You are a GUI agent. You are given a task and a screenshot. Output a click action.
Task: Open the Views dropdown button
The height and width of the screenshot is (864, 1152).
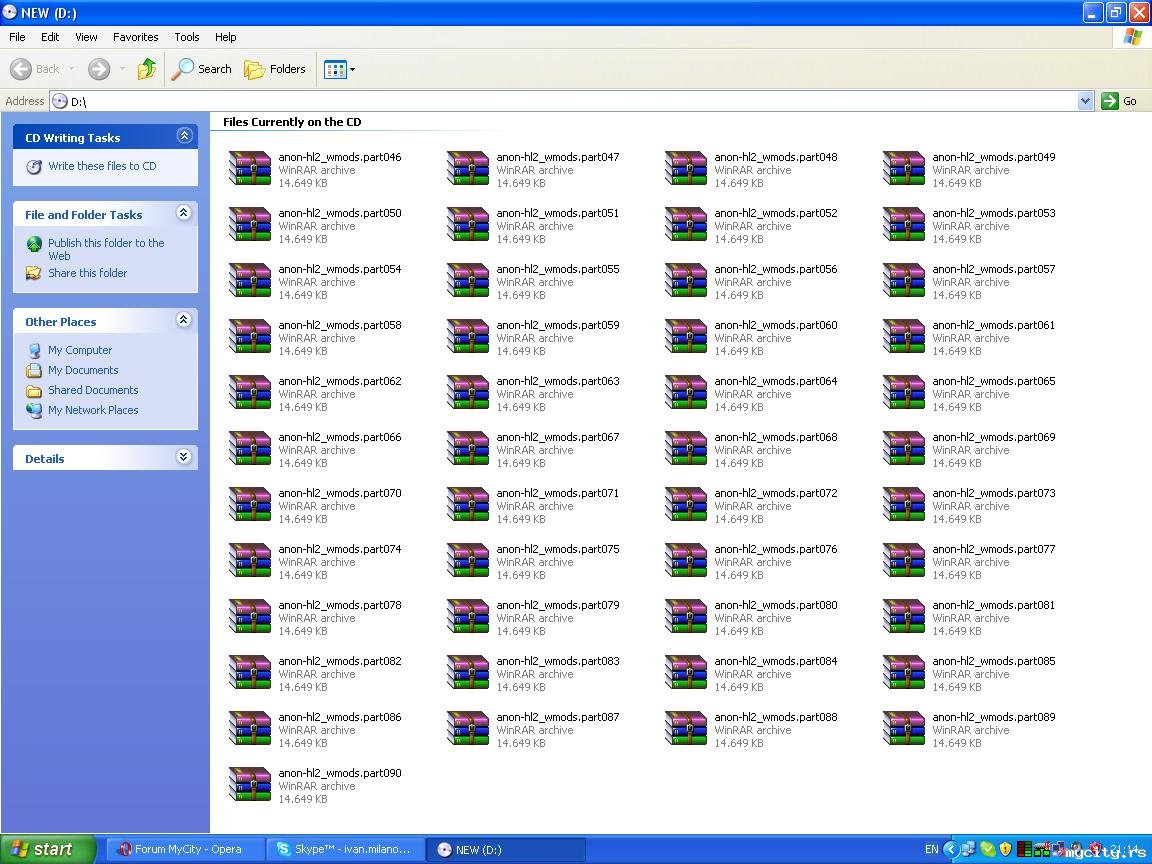339,69
